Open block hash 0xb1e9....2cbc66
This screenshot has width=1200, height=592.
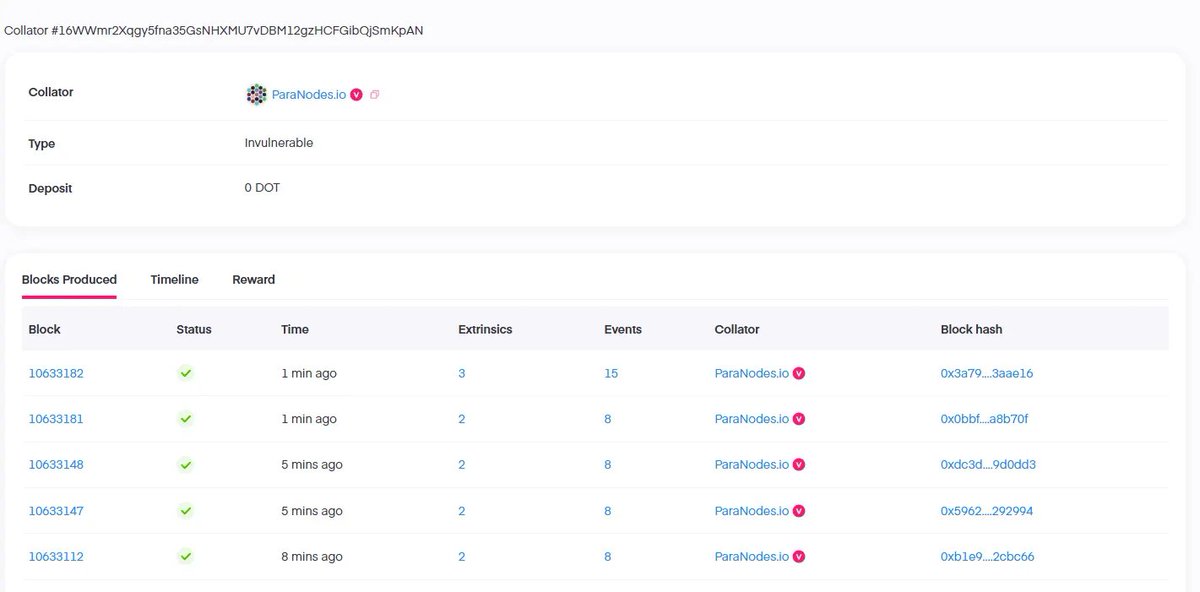point(987,557)
